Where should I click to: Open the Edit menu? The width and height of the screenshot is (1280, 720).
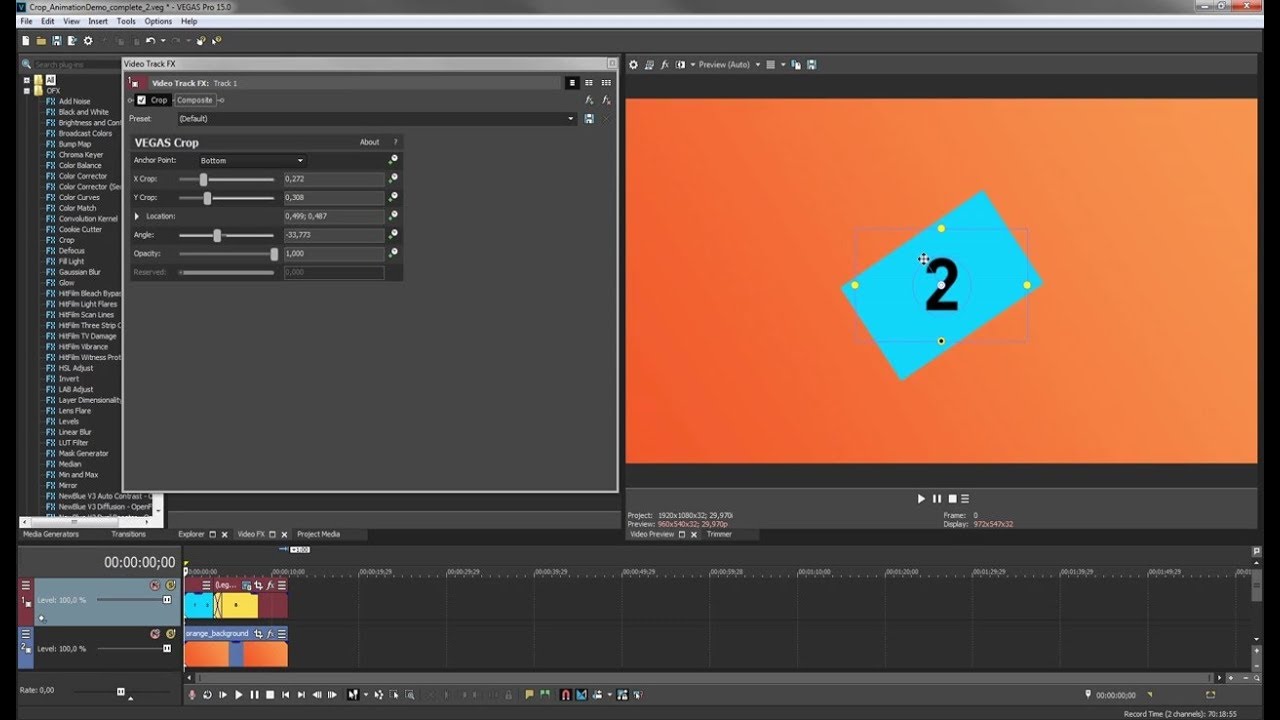coord(48,21)
